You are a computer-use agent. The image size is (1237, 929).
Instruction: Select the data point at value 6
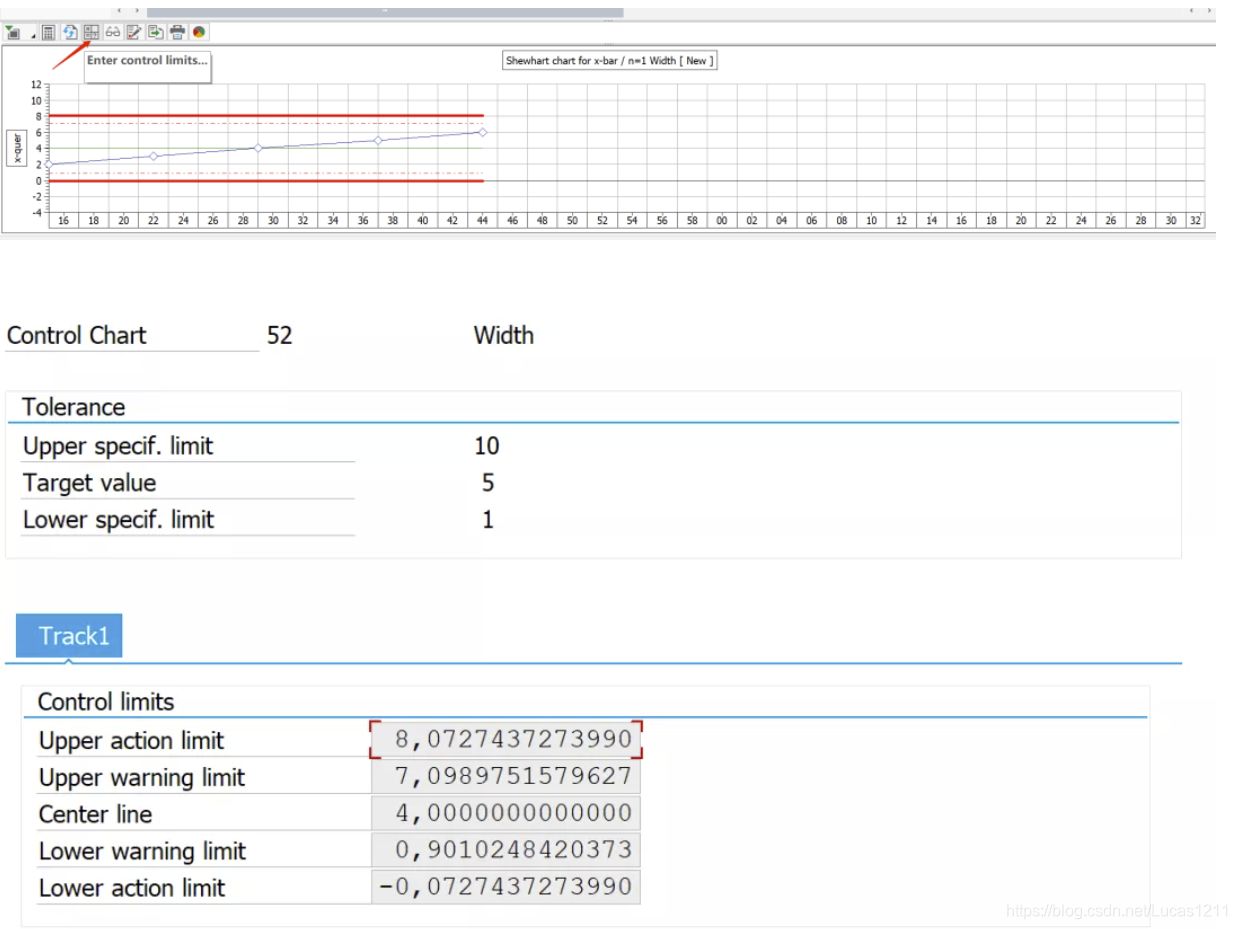click(483, 132)
